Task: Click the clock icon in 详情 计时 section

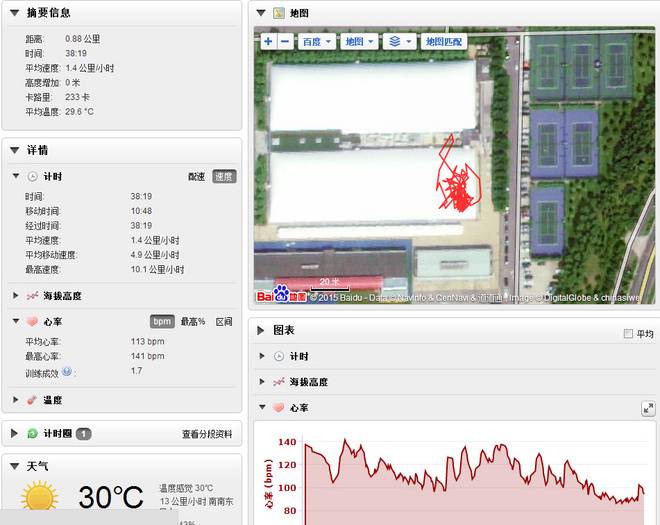Action: tap(32, 176)
